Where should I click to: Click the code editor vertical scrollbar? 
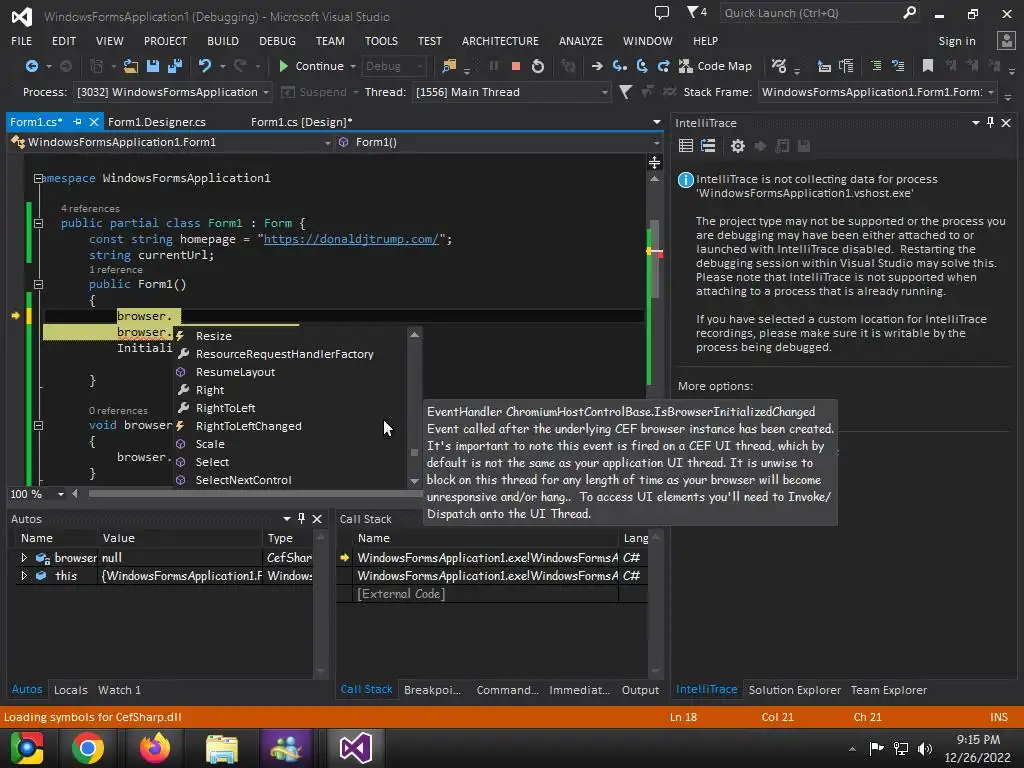(654, 261)
